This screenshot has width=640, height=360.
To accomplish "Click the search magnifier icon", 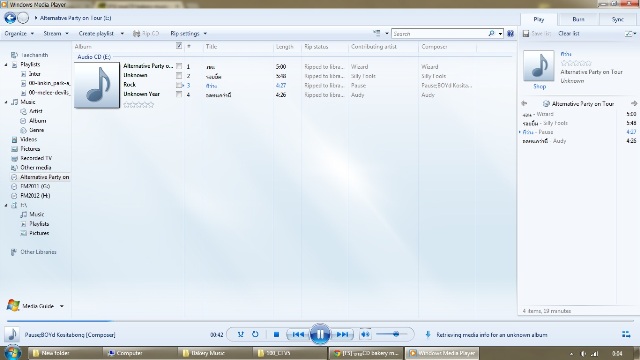I will pyautogui.click(x=491, y=33).
